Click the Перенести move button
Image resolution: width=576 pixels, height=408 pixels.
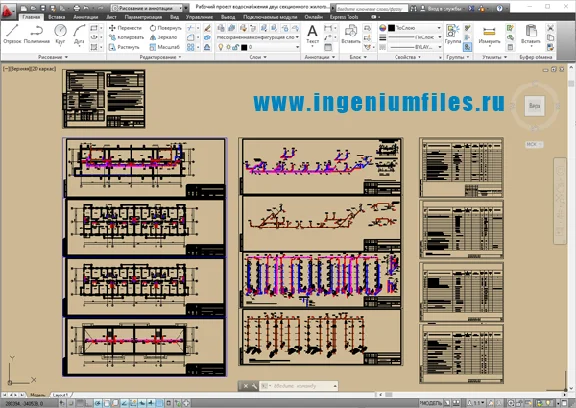(125, 28)
